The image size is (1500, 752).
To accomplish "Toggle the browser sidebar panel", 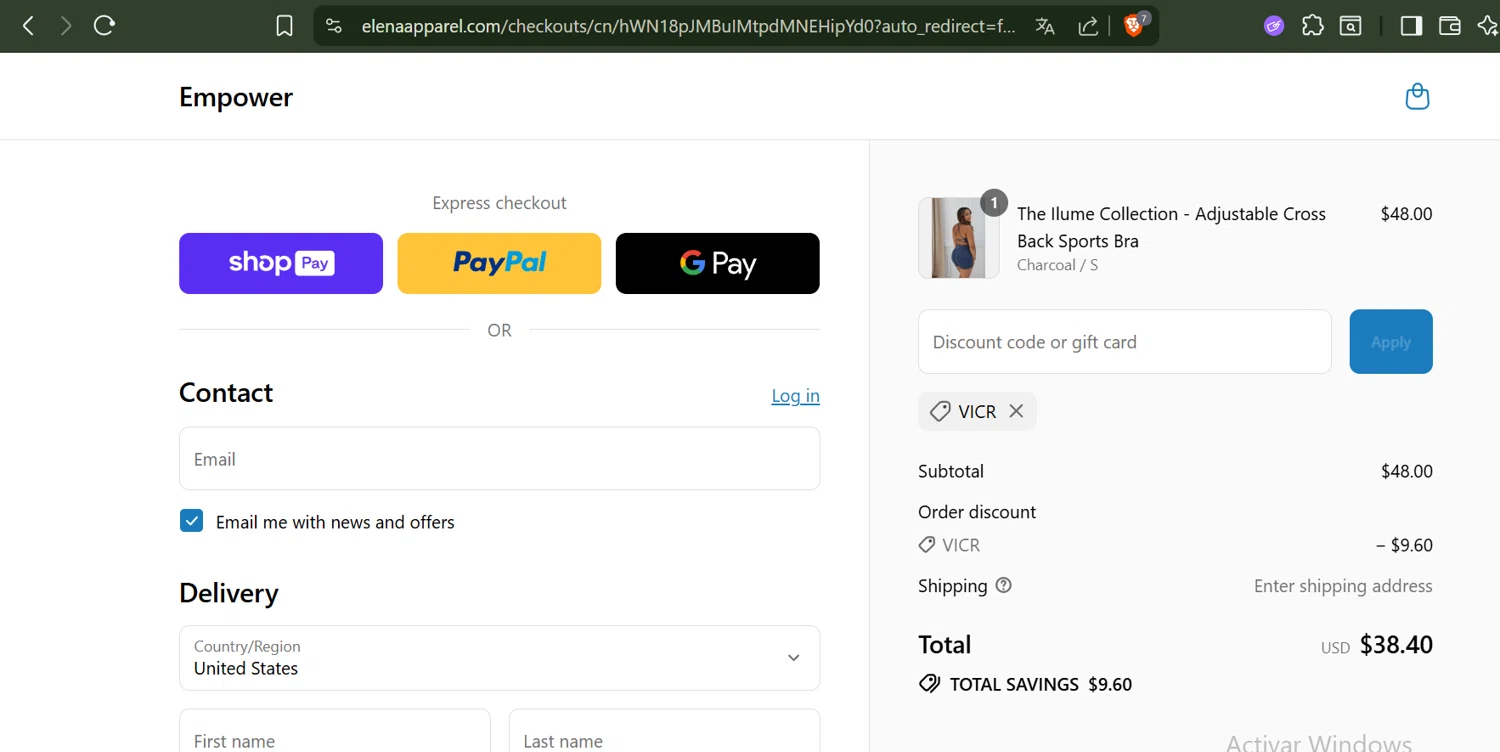I will pyautogui.click(x=1411, y=26).
